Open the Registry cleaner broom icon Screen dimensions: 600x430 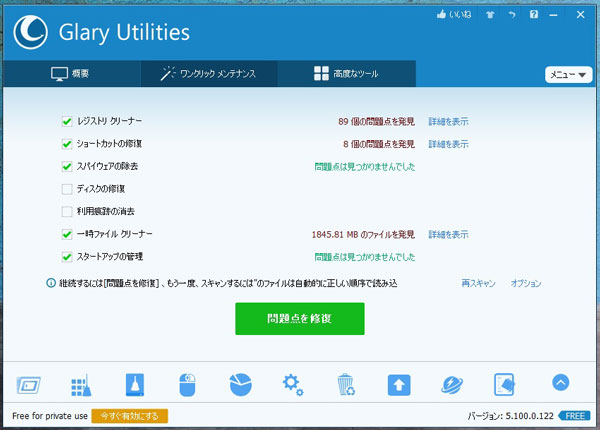coord(81,385)
